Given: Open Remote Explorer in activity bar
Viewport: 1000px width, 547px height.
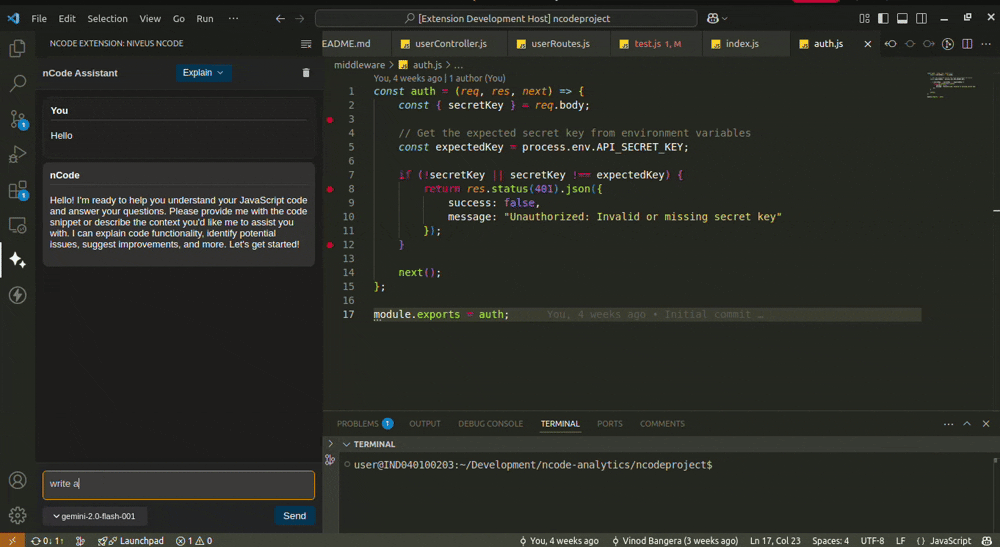Looking at the screenshot, I should [17, 225].
